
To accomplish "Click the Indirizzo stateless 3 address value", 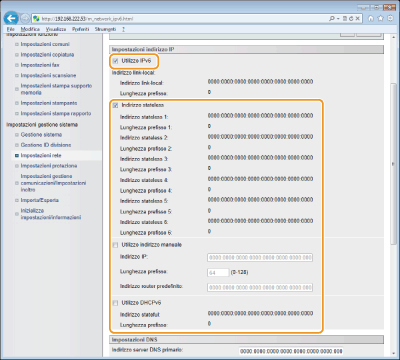I will pyautogui.click(x=260, y=158).
